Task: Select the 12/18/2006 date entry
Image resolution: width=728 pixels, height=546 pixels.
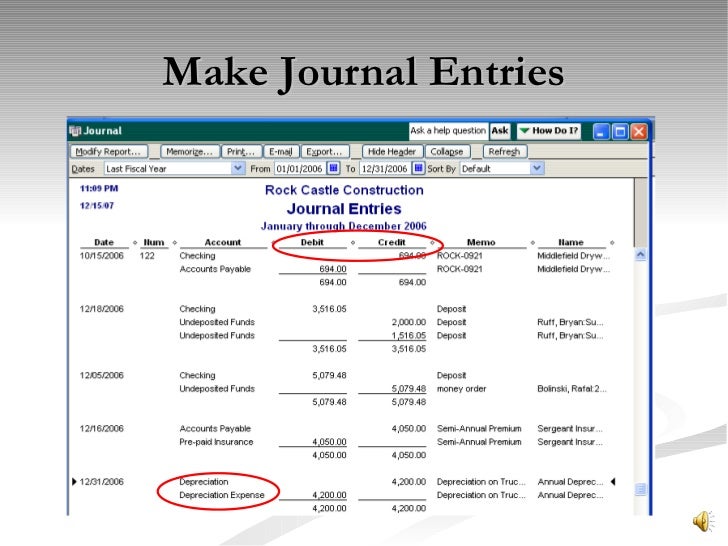Action: pyautogui.click(x=102, y=309)
